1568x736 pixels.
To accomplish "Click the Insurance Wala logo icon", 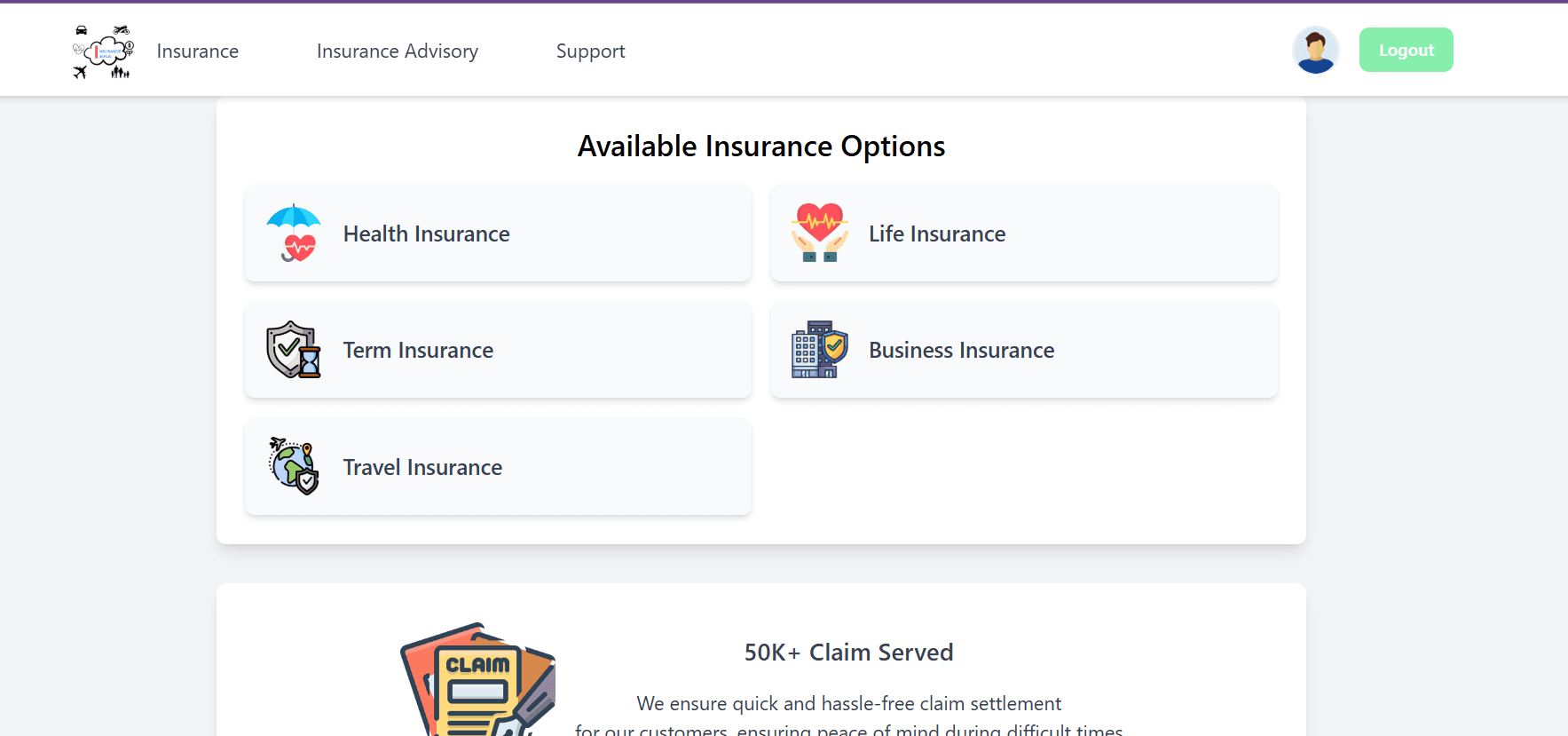I will 103,51.
